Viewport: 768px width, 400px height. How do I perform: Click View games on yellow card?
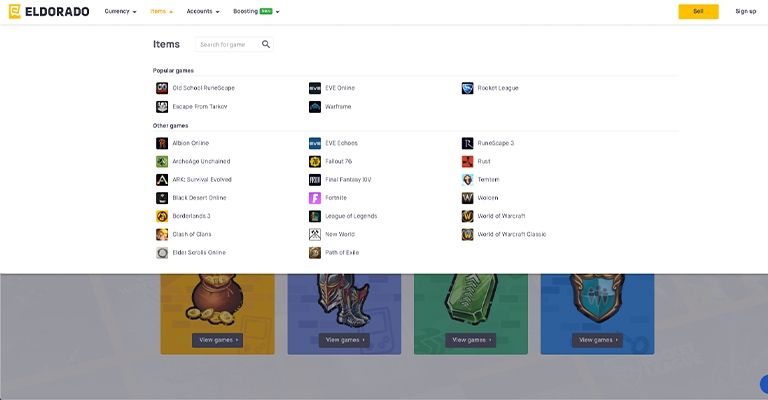point(217,340)
